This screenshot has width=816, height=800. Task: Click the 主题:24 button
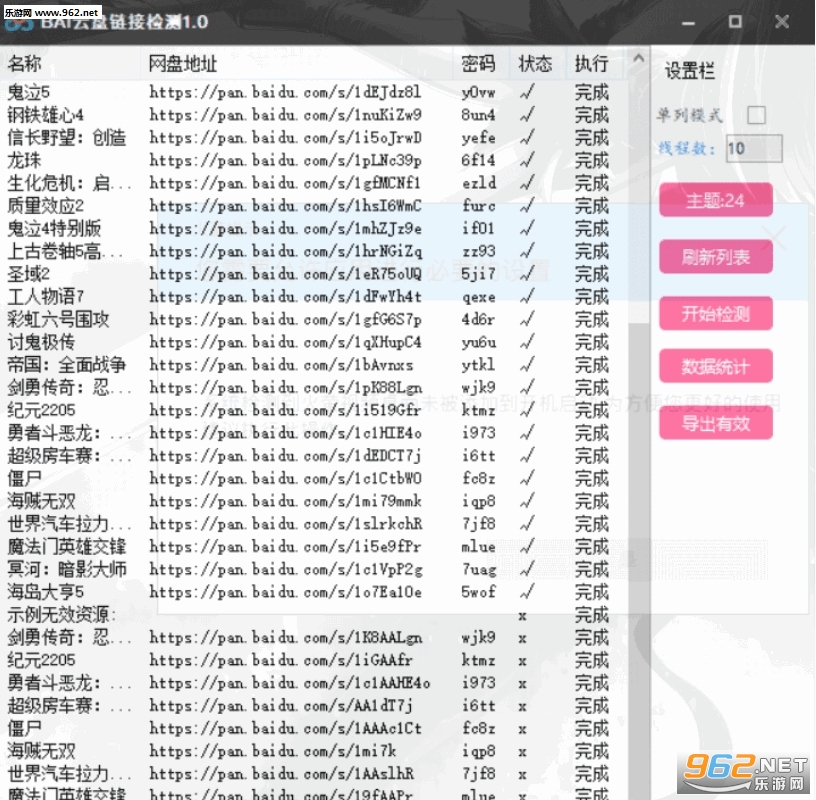point(716,200)
